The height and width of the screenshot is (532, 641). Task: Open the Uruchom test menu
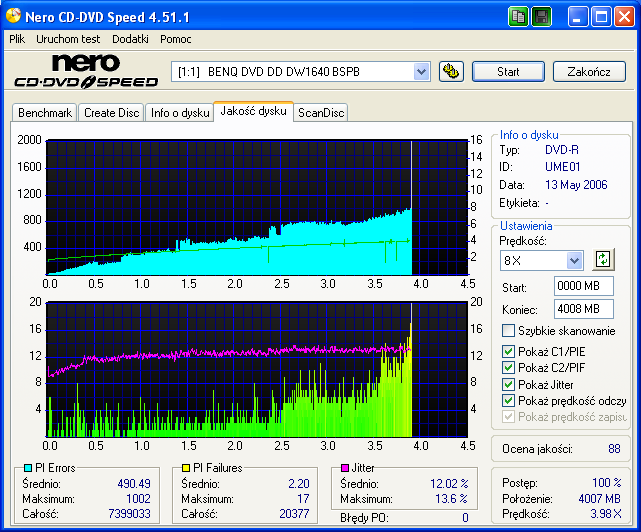pyautogui.click(x=68, y=39)
